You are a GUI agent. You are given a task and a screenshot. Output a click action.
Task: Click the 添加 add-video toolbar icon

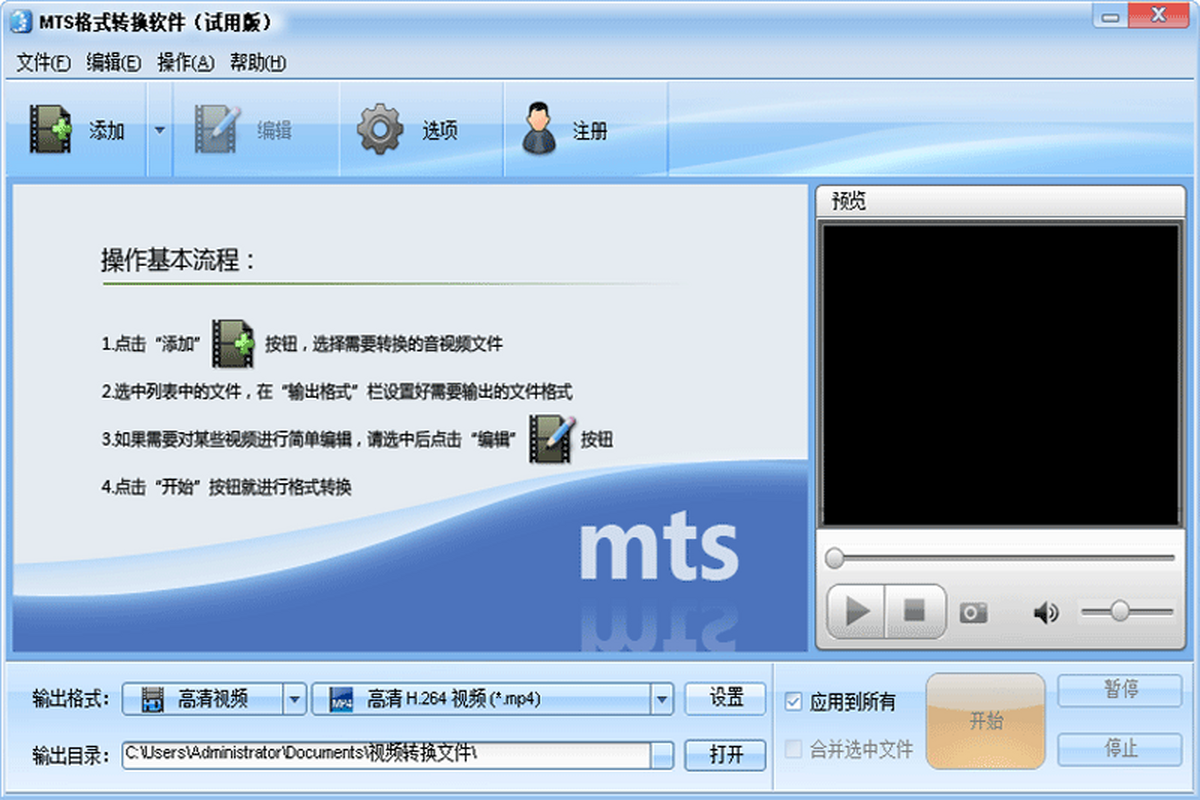click(x=50, y=130)
